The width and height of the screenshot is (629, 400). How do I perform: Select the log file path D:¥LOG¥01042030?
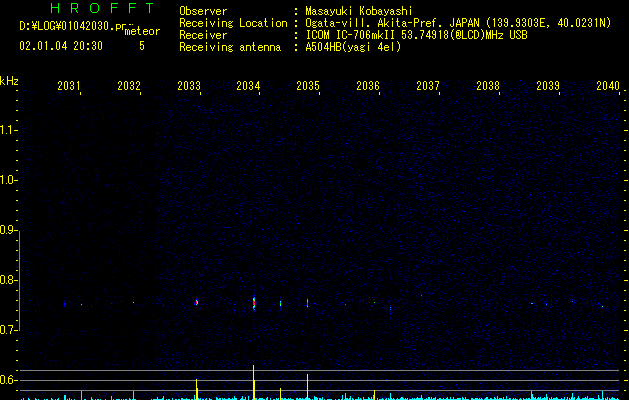[x=66, y=26]
